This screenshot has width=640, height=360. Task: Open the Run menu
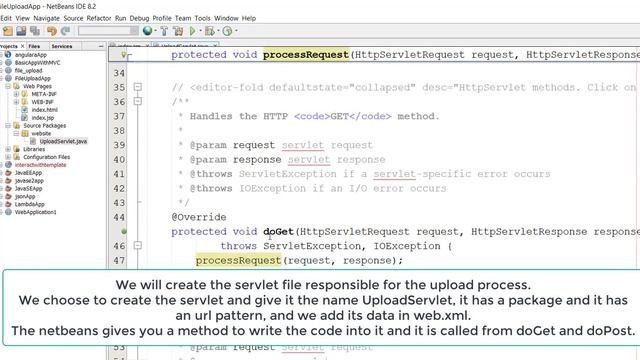click(120, 18)
